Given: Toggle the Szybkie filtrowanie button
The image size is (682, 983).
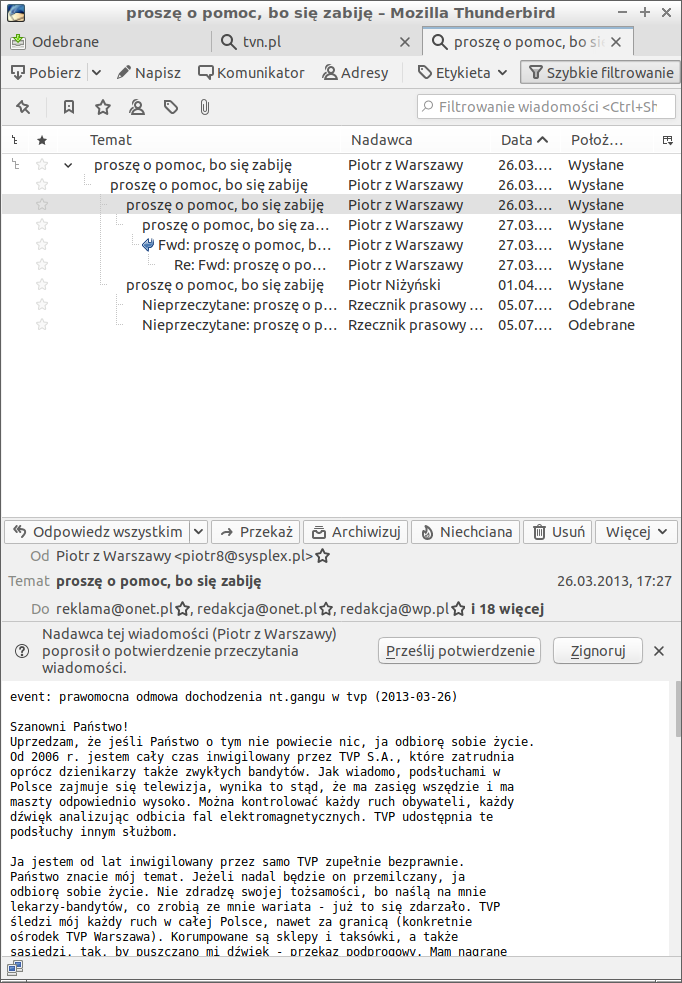Looking at the screenshot, I should [x=601, y=73].
